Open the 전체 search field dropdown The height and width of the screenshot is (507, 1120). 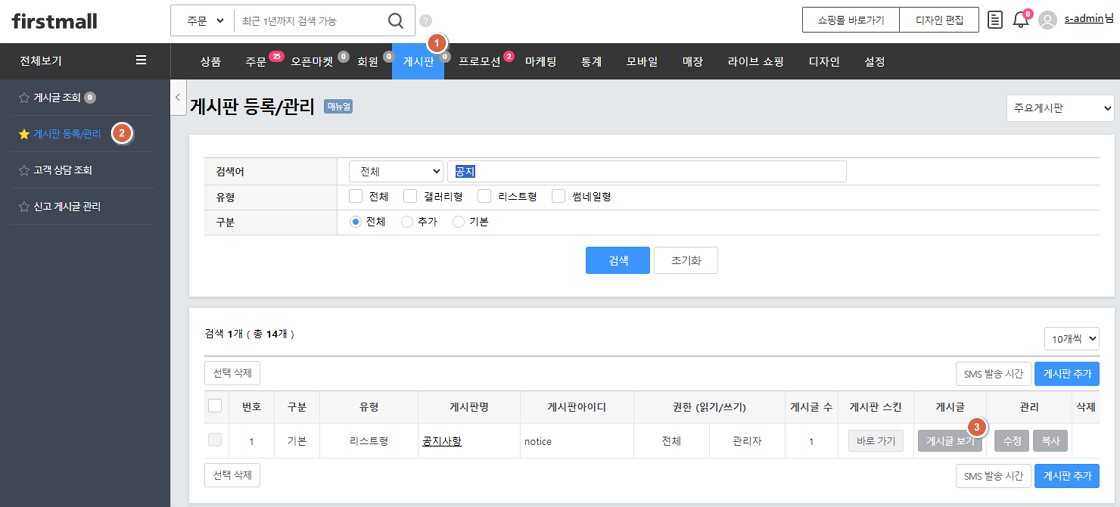coord(396,172)
